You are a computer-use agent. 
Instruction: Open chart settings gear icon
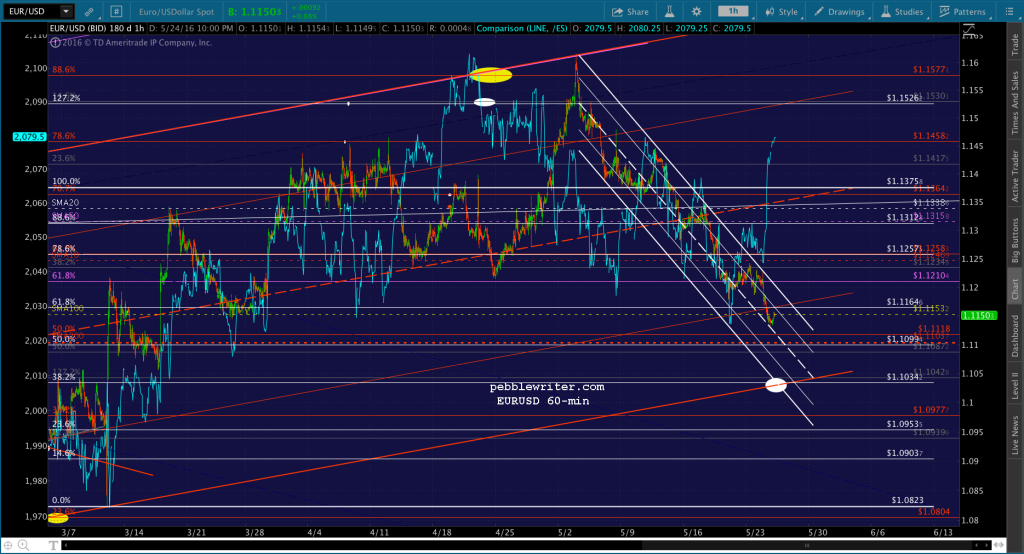click(x=697, y=11)
